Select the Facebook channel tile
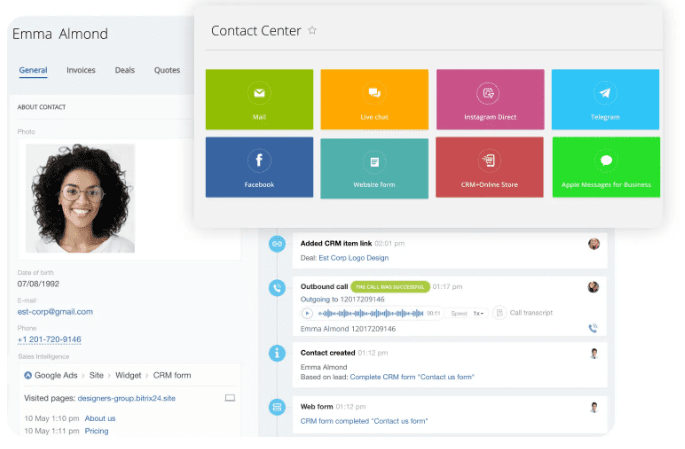The height and width of the screenshot is (449, 685). 259,167
